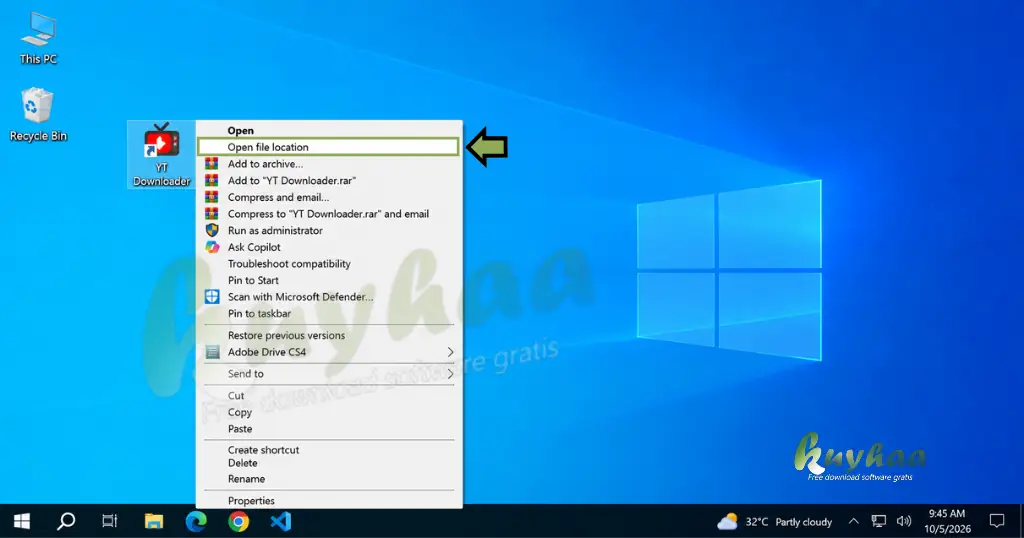Click the WinRAR icon beside Compress and email
The image size is (1024, 538).
212,197
